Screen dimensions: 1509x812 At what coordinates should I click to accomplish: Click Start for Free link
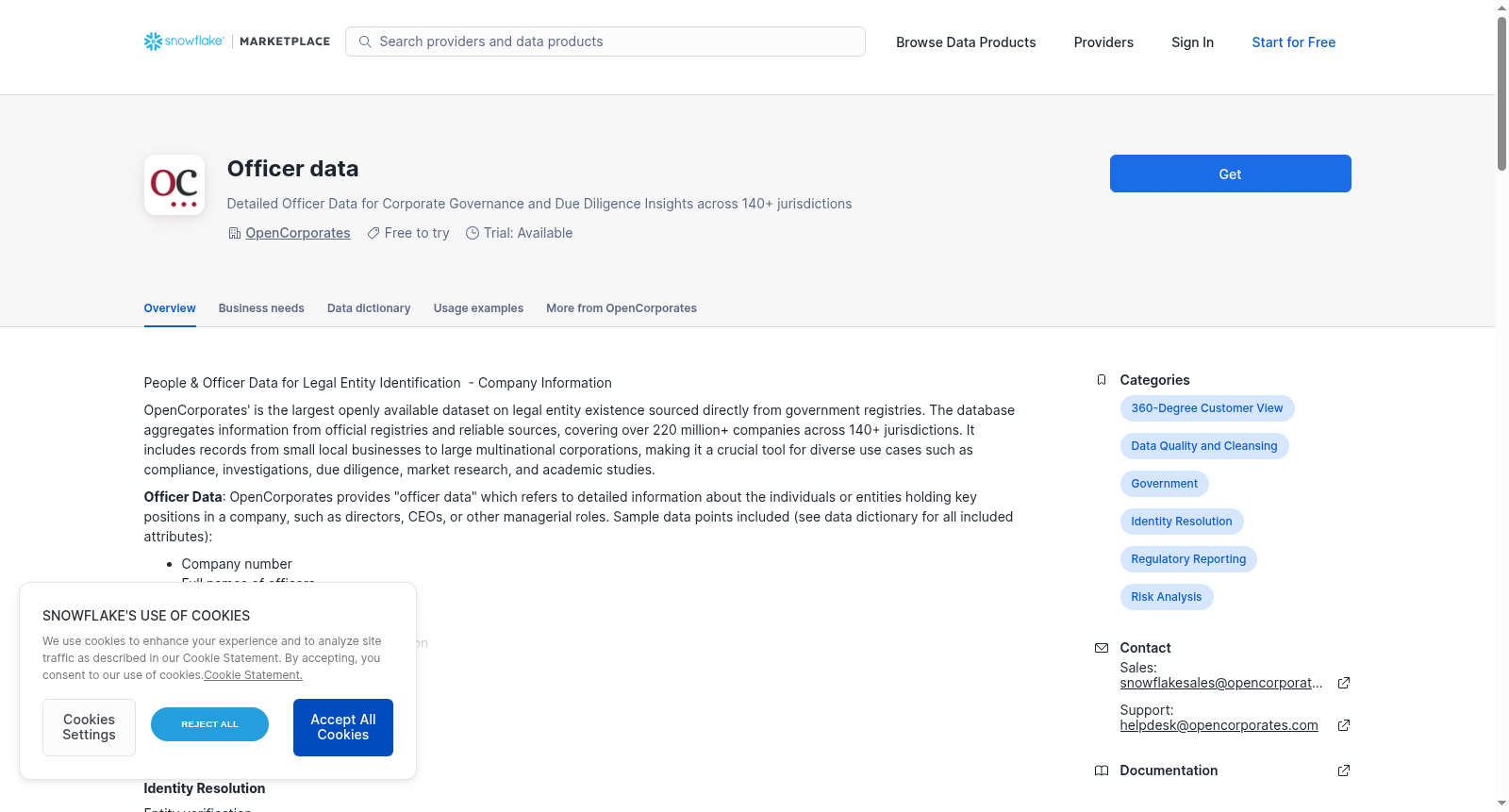click(1293, 42)
